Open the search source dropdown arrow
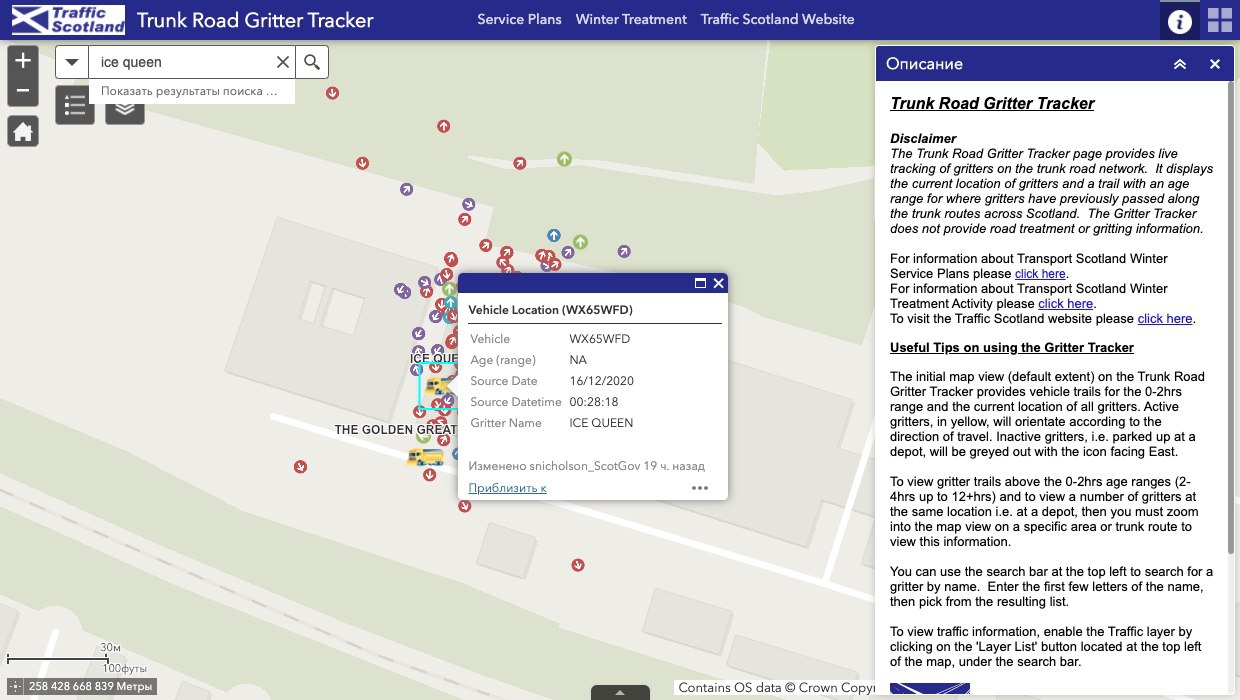This screenshot has height=700, width=1240. coord(72,62)
